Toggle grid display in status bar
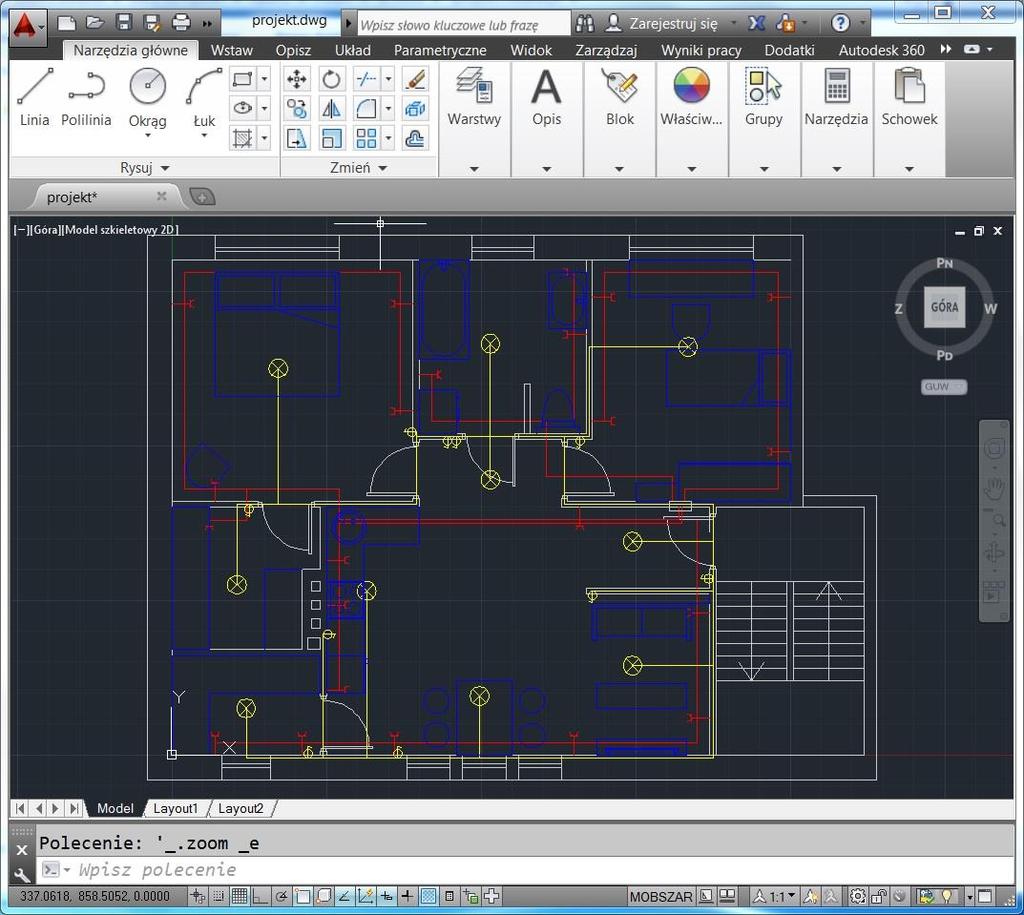The width and height of the screenshot is (1024, 915). (x=239, y=896)
